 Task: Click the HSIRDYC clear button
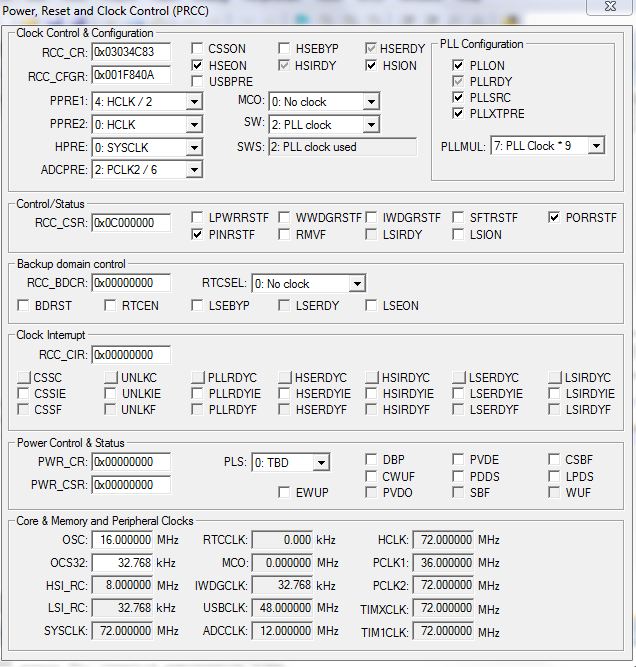[372, 377]
